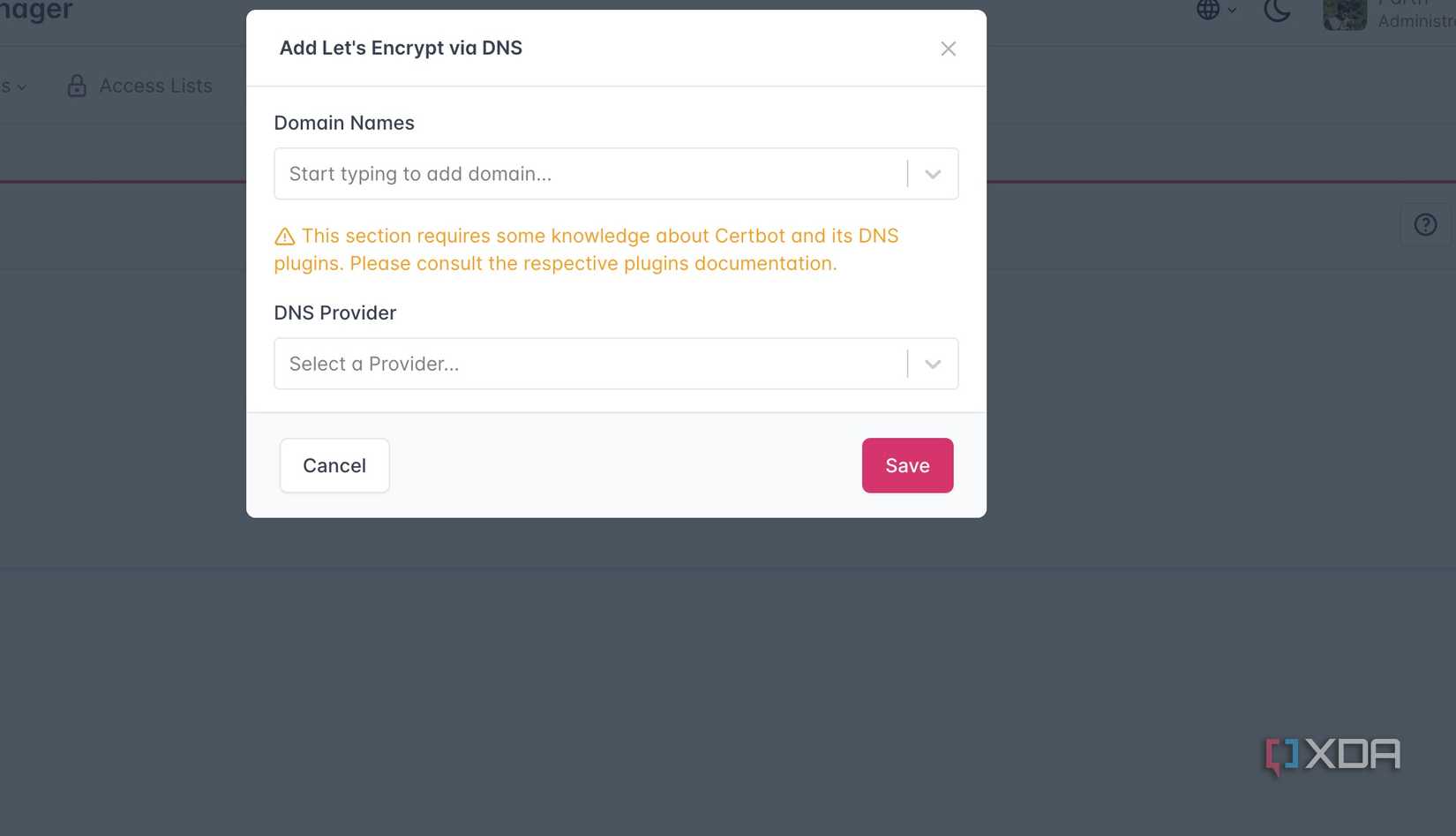Viewport: 1456px width, 836px height.
Task: Click the Save button
Action: [907, 465]
